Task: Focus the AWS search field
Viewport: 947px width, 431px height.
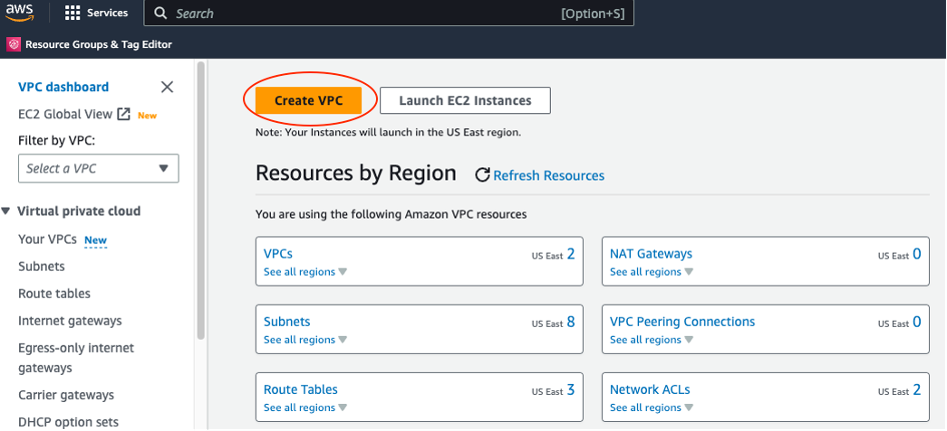Action: 388,13
